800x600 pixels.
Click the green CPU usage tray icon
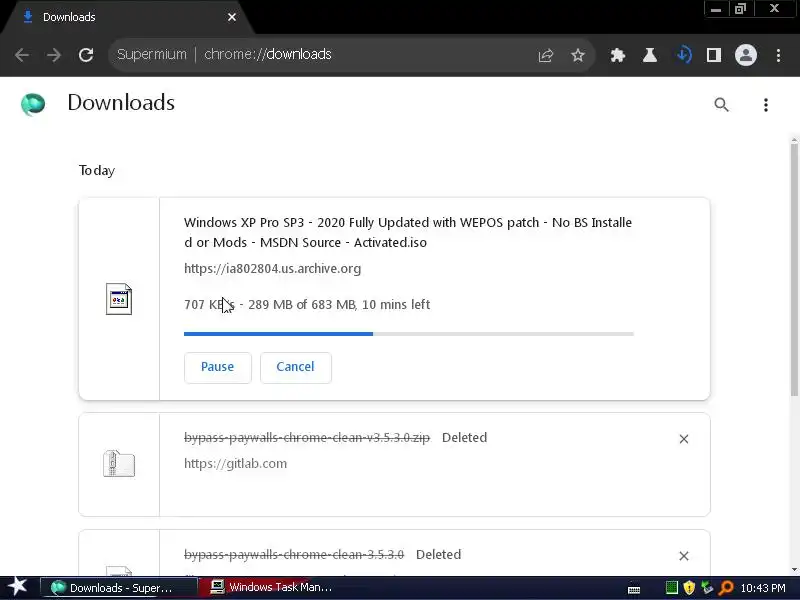coord(672,588)
